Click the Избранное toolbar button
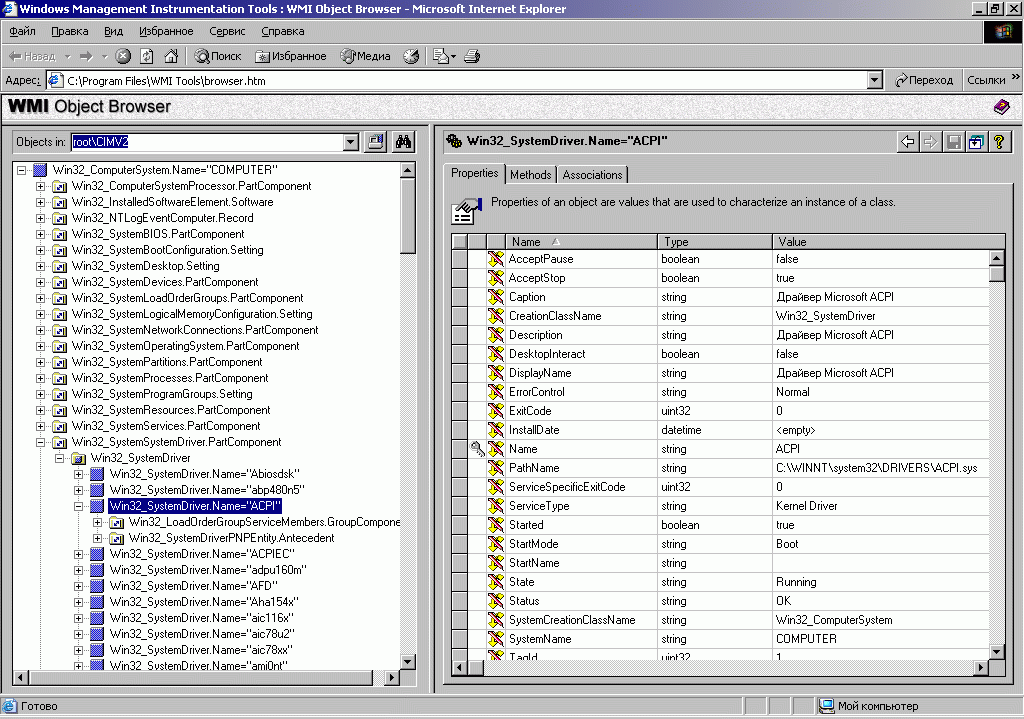The image size is (1024, 719). point(291,56)
